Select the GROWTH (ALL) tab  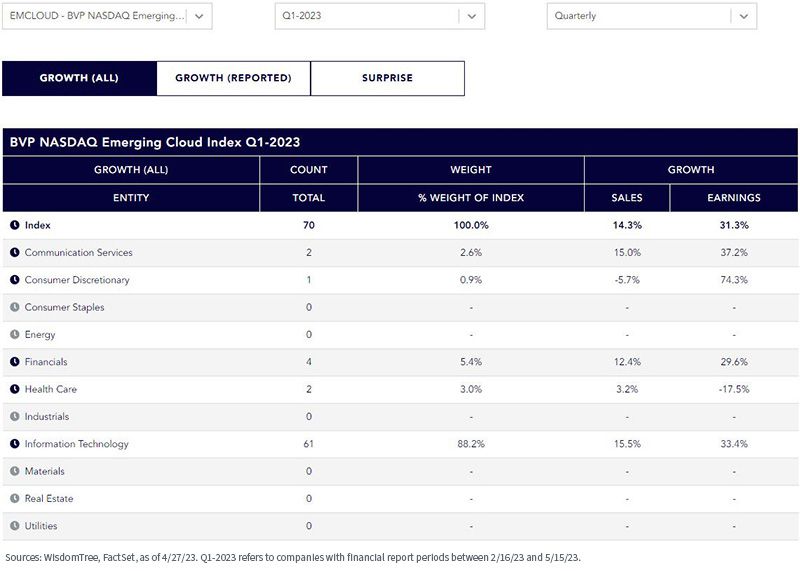pyautogui.click(x=79, y=78)
